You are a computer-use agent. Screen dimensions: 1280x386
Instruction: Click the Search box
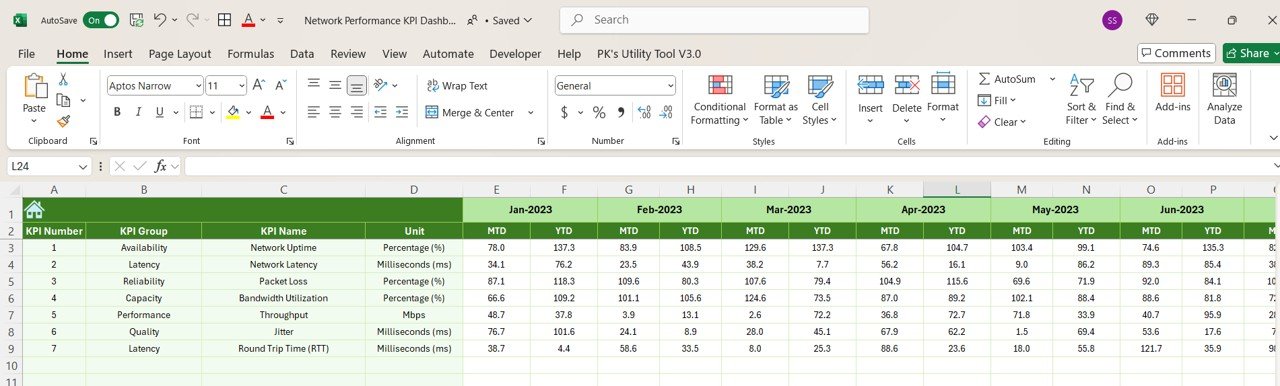point(714,20)
